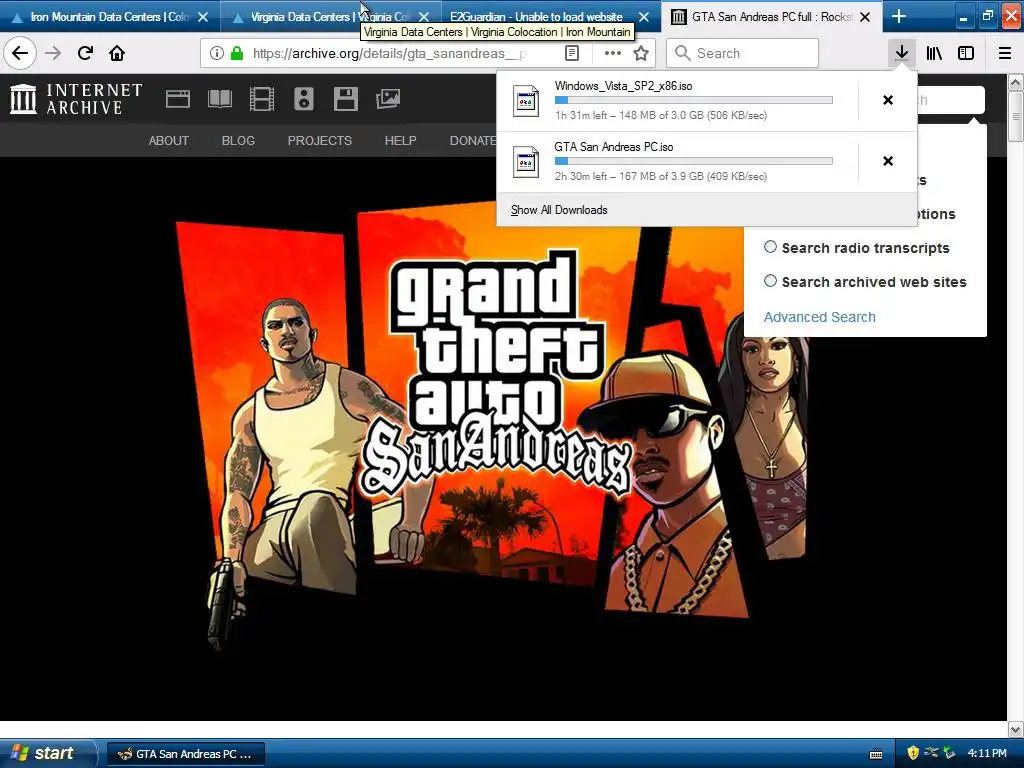
Task: Open the DONATE menu item
Action: click(x=473, y=140)
